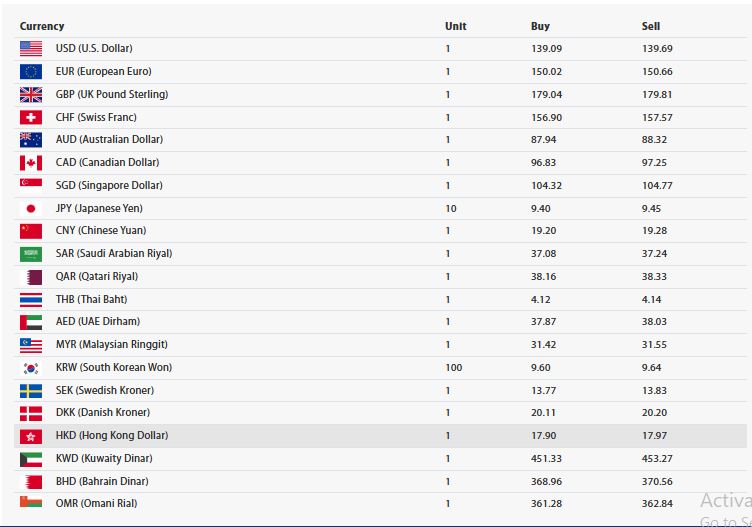Select the HKD (Hong Kong Dollar) row text
The height and width of the screenshot is (527, 752).
point(112,435)
